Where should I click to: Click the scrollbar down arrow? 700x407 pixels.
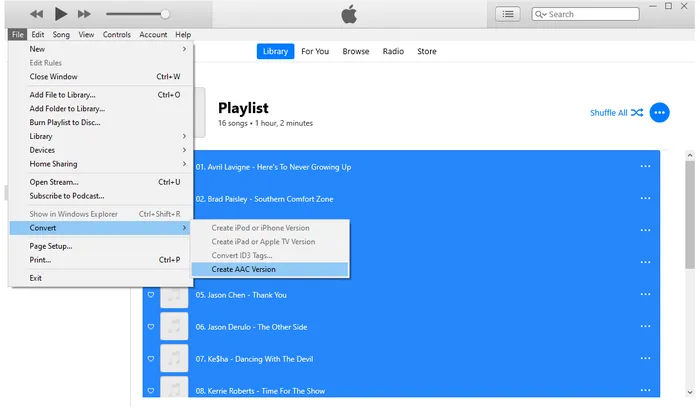click(x=690, y=392)
